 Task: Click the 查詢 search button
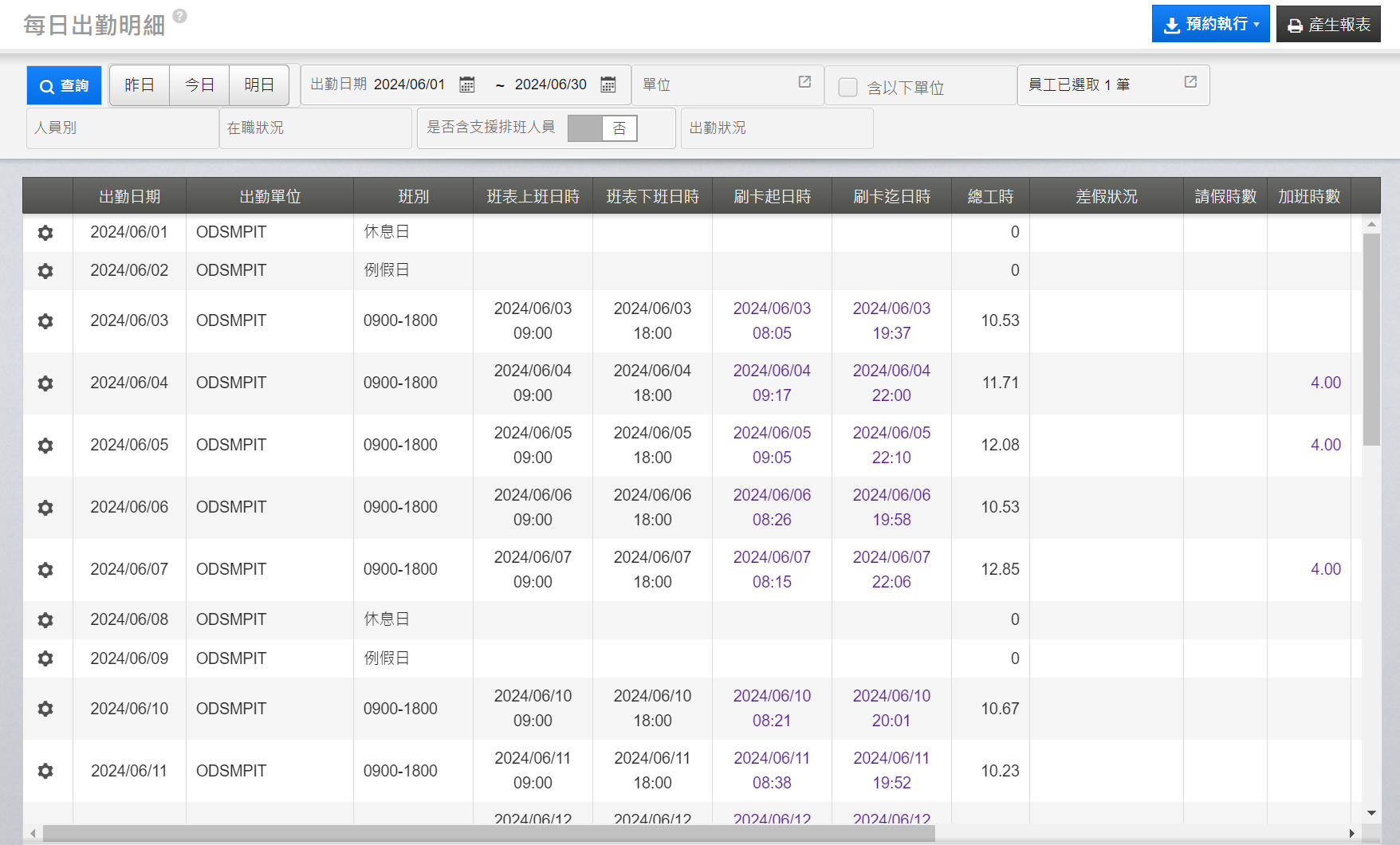click(x=65, y=86)
